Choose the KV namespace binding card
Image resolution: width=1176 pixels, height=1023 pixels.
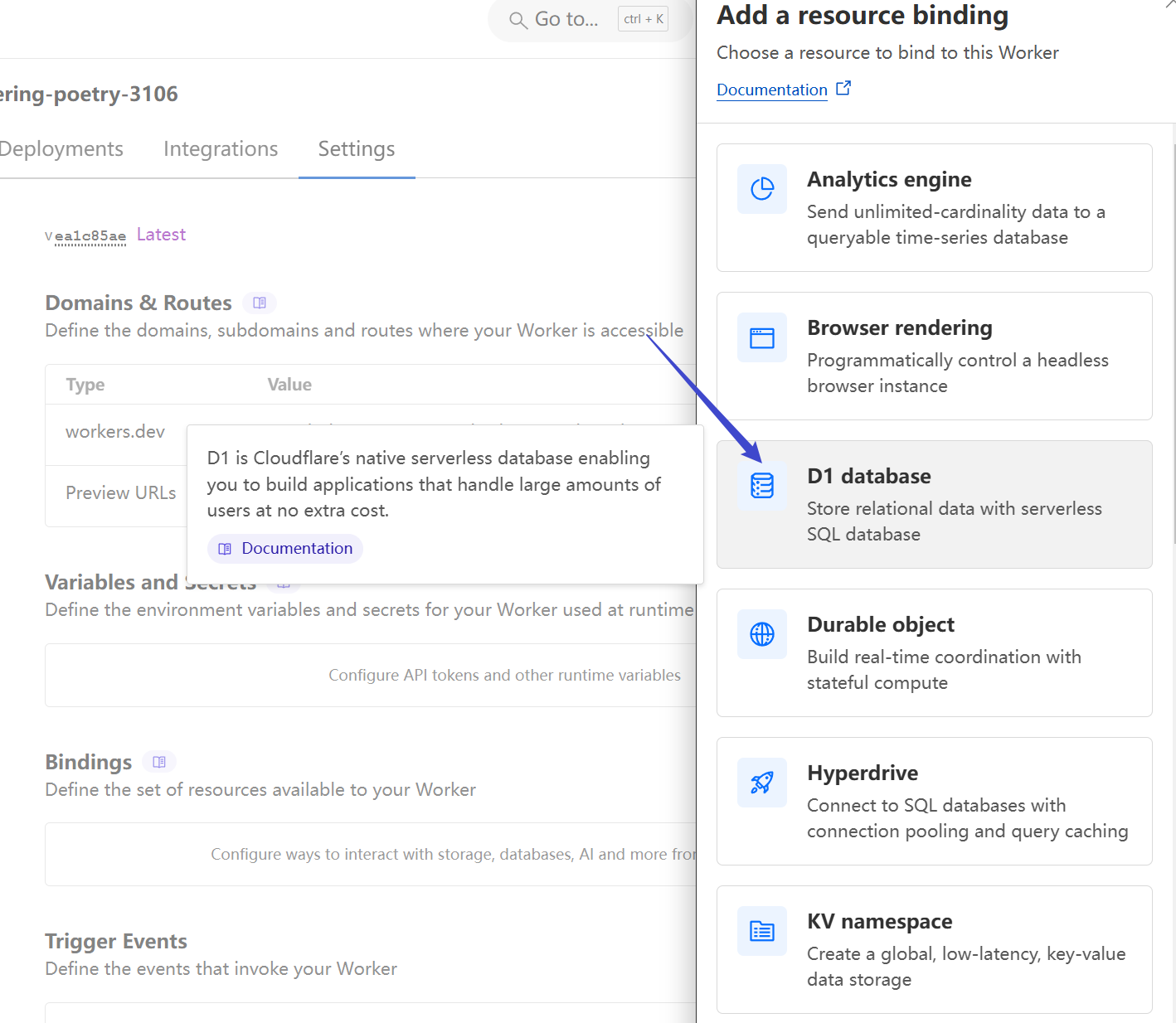click(935, 949)
